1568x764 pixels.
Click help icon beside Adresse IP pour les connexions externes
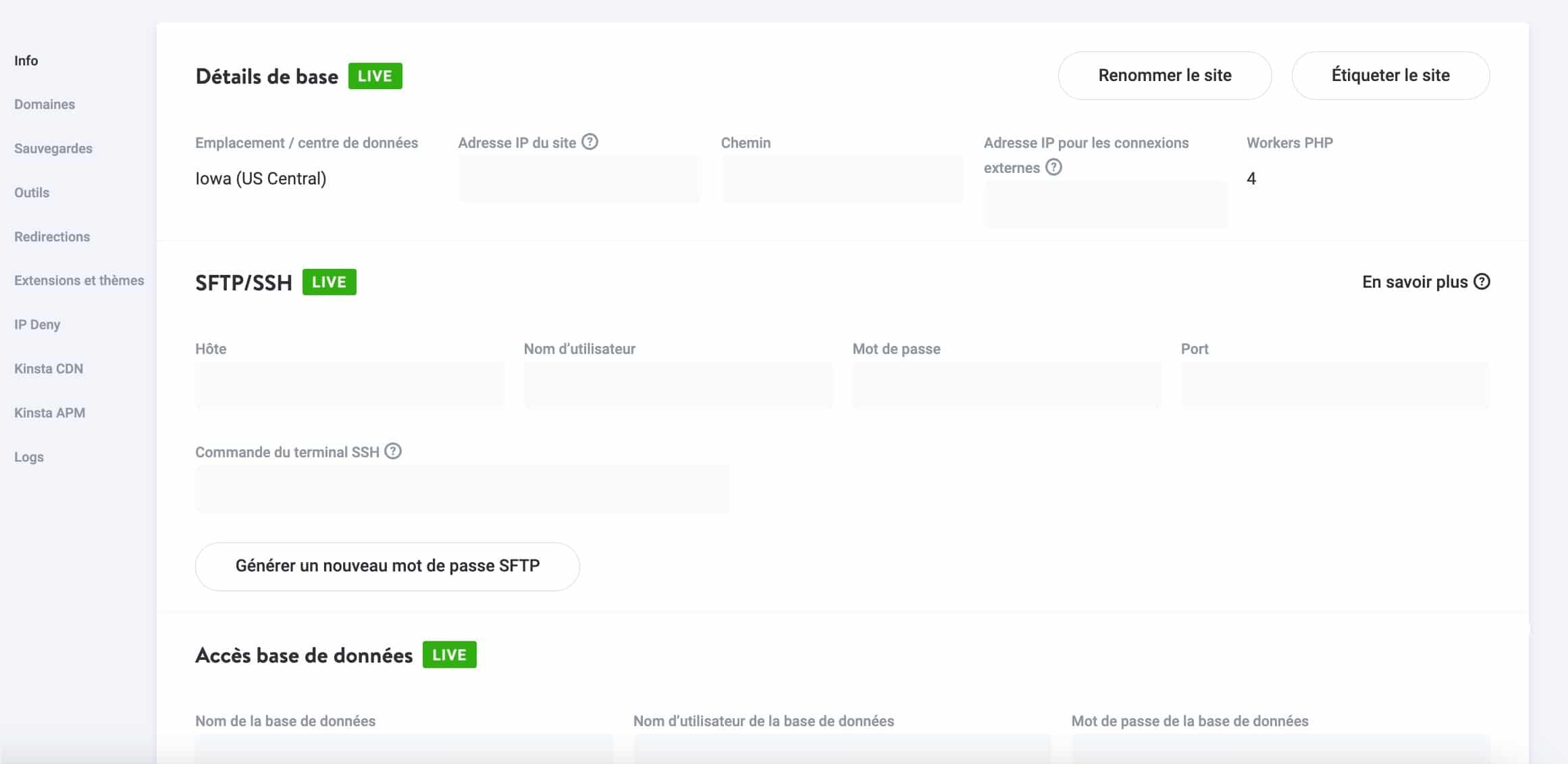1054,168
